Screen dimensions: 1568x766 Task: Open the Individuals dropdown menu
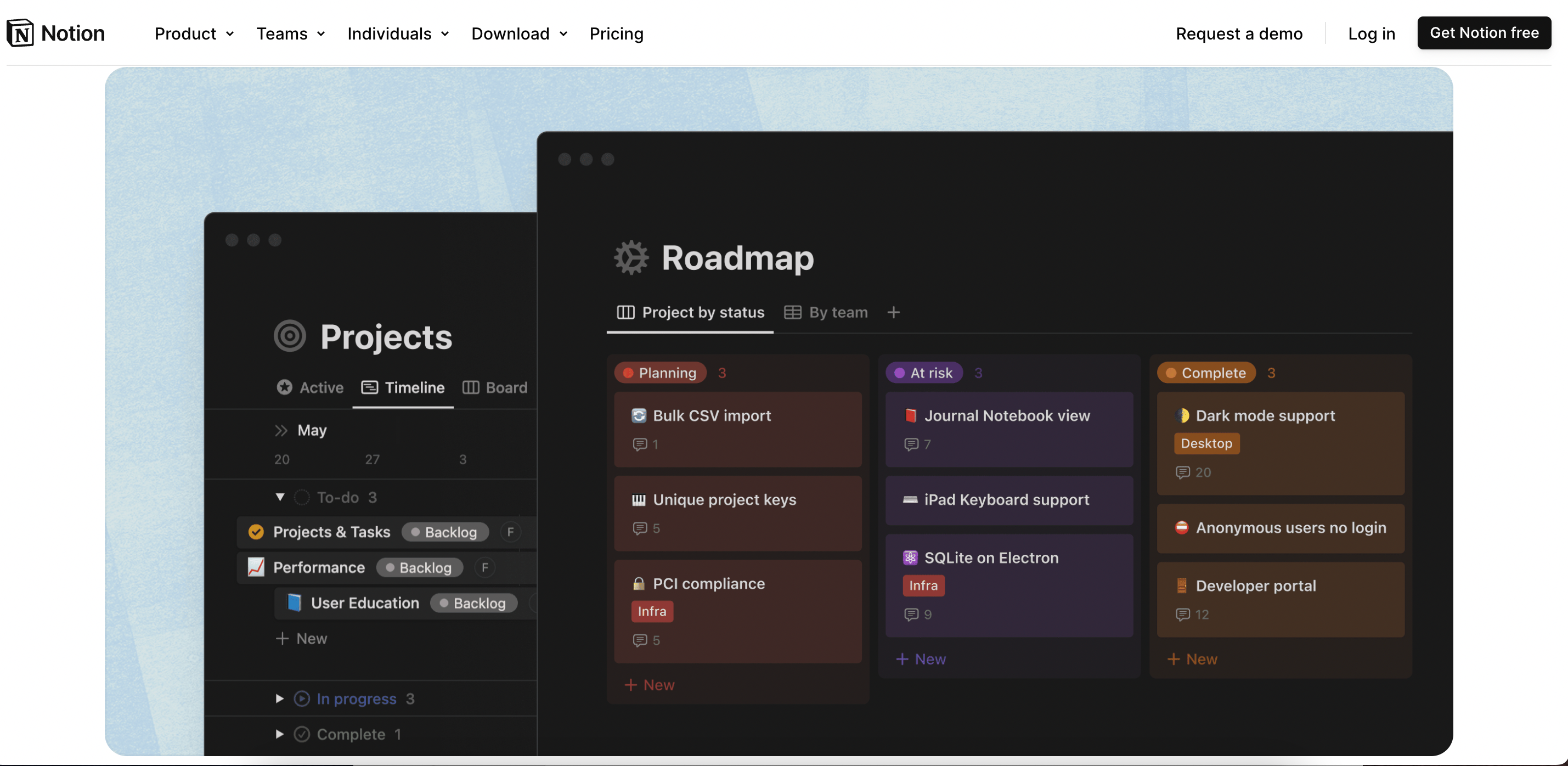[x=399, y=33]
